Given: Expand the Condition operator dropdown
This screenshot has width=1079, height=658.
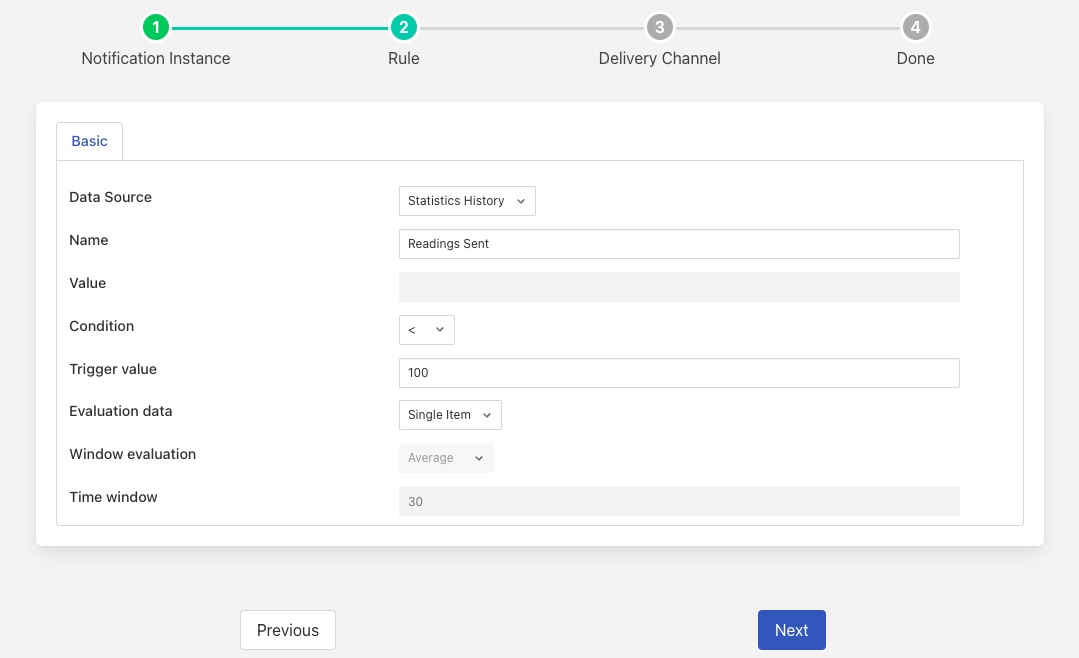Looking at the screenshot, I should 426,330.
